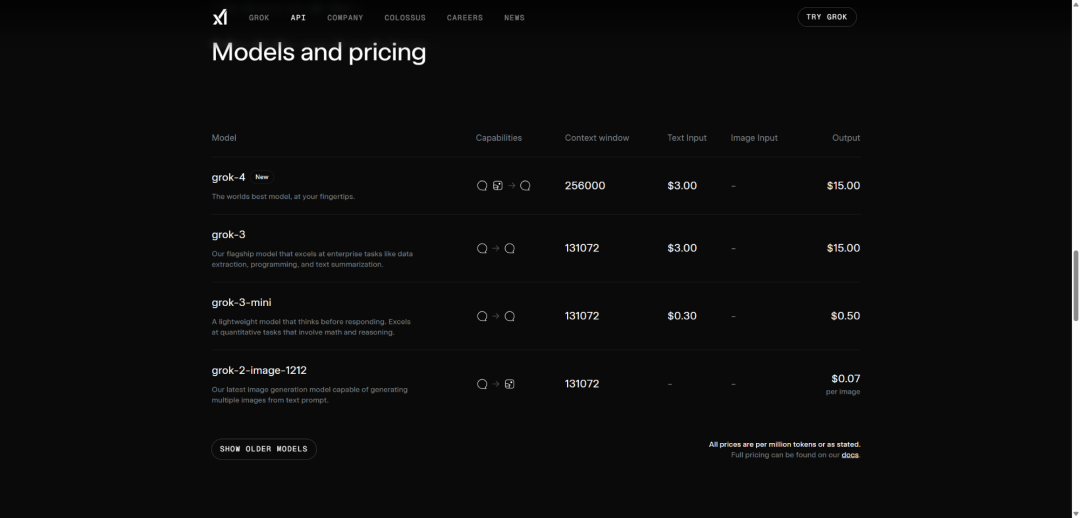Click grok-4 output price $15.00
The width and height of the screenshot is (1080, 518).
[x=843, y=186]
